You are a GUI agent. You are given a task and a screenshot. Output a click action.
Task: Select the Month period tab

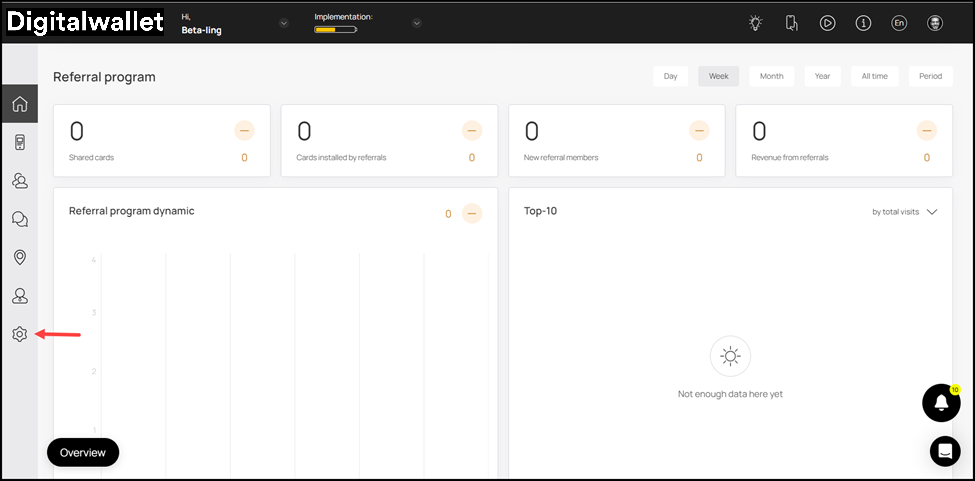772,76
